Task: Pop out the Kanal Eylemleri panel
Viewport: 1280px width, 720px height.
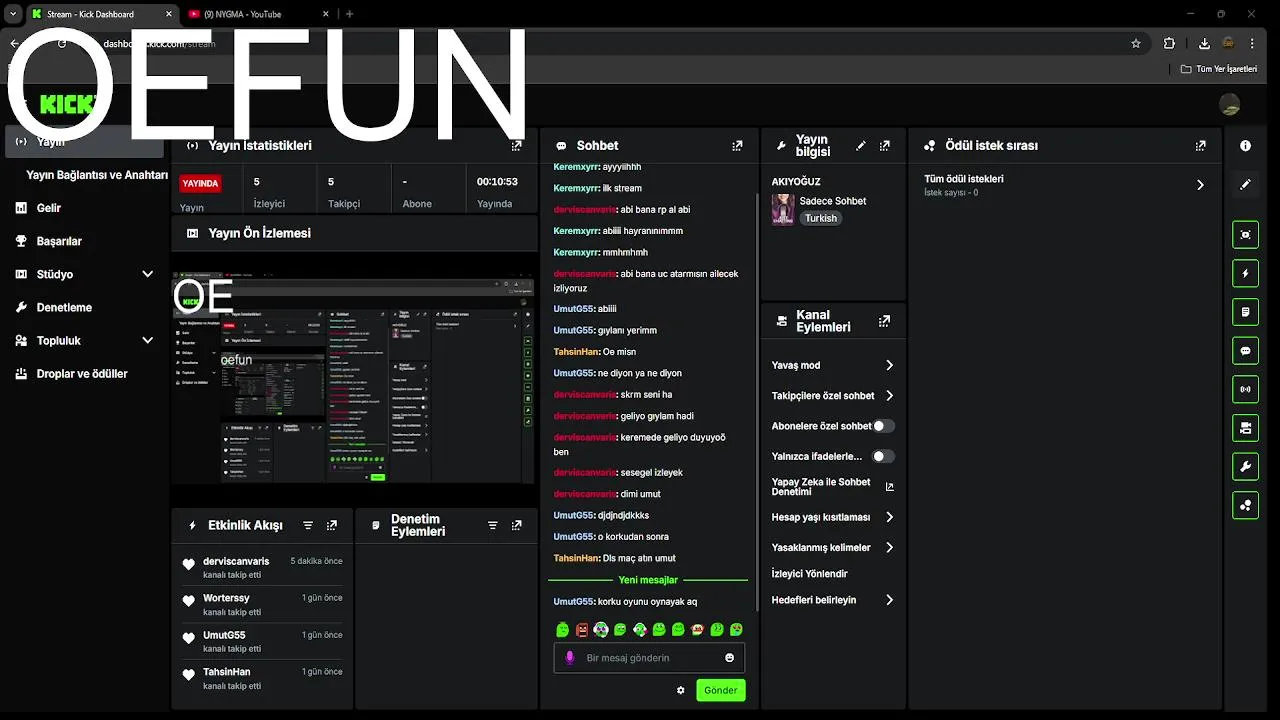Action: (884, 321)
